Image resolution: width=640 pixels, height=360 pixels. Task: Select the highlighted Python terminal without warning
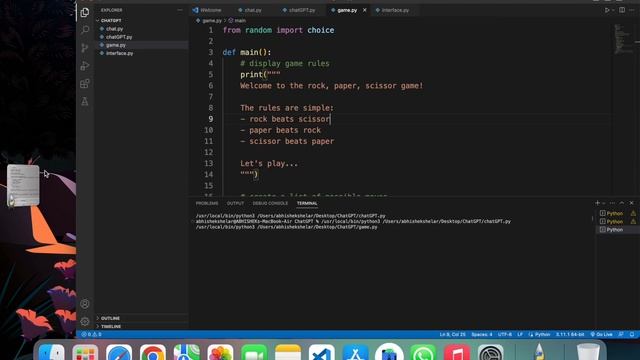click(616, 230)
